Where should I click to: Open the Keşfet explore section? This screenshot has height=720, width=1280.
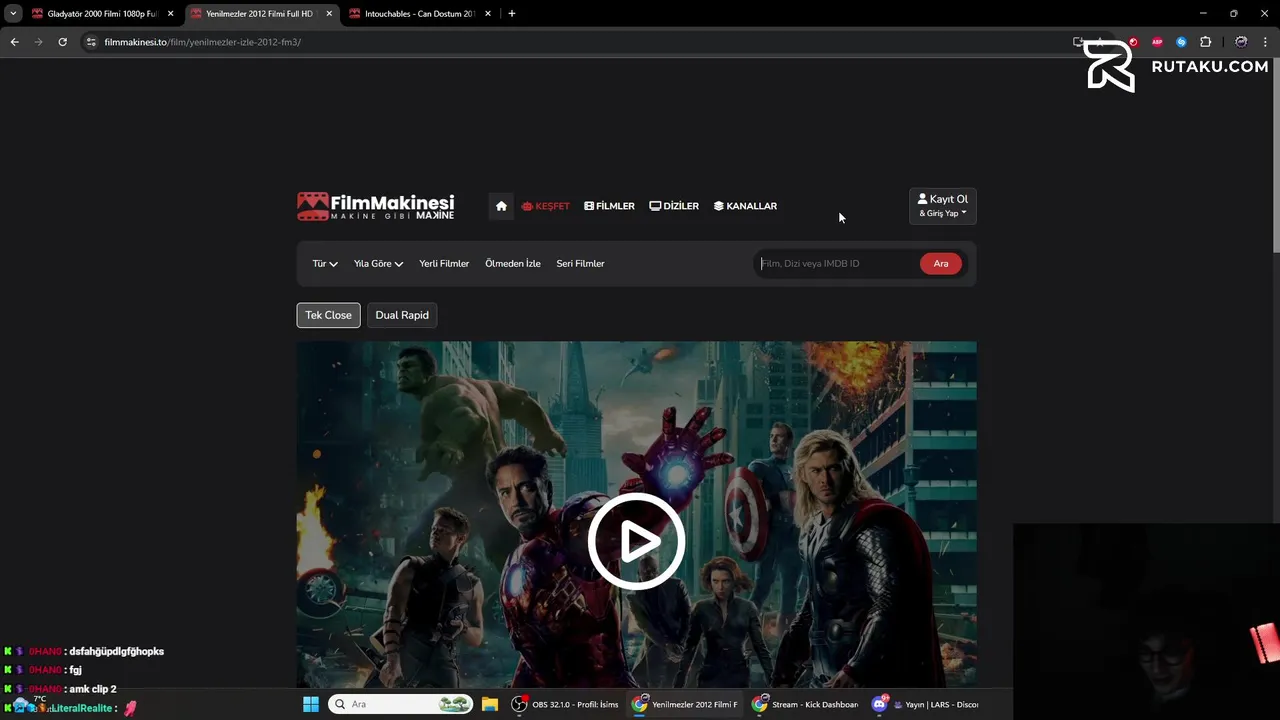click(x=545, y=206)
